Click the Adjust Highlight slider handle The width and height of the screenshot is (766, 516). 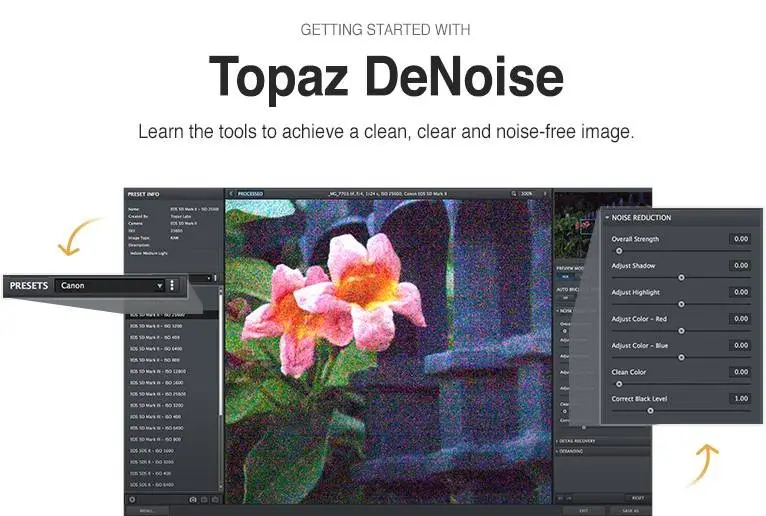pos(681,304)
